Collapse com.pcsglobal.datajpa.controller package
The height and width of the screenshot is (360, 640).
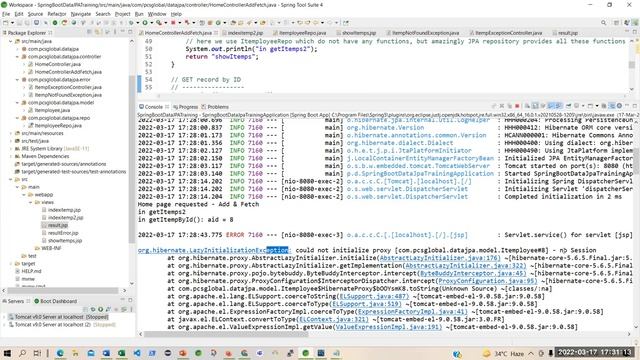pyautogui.click(x=18, y=57)
